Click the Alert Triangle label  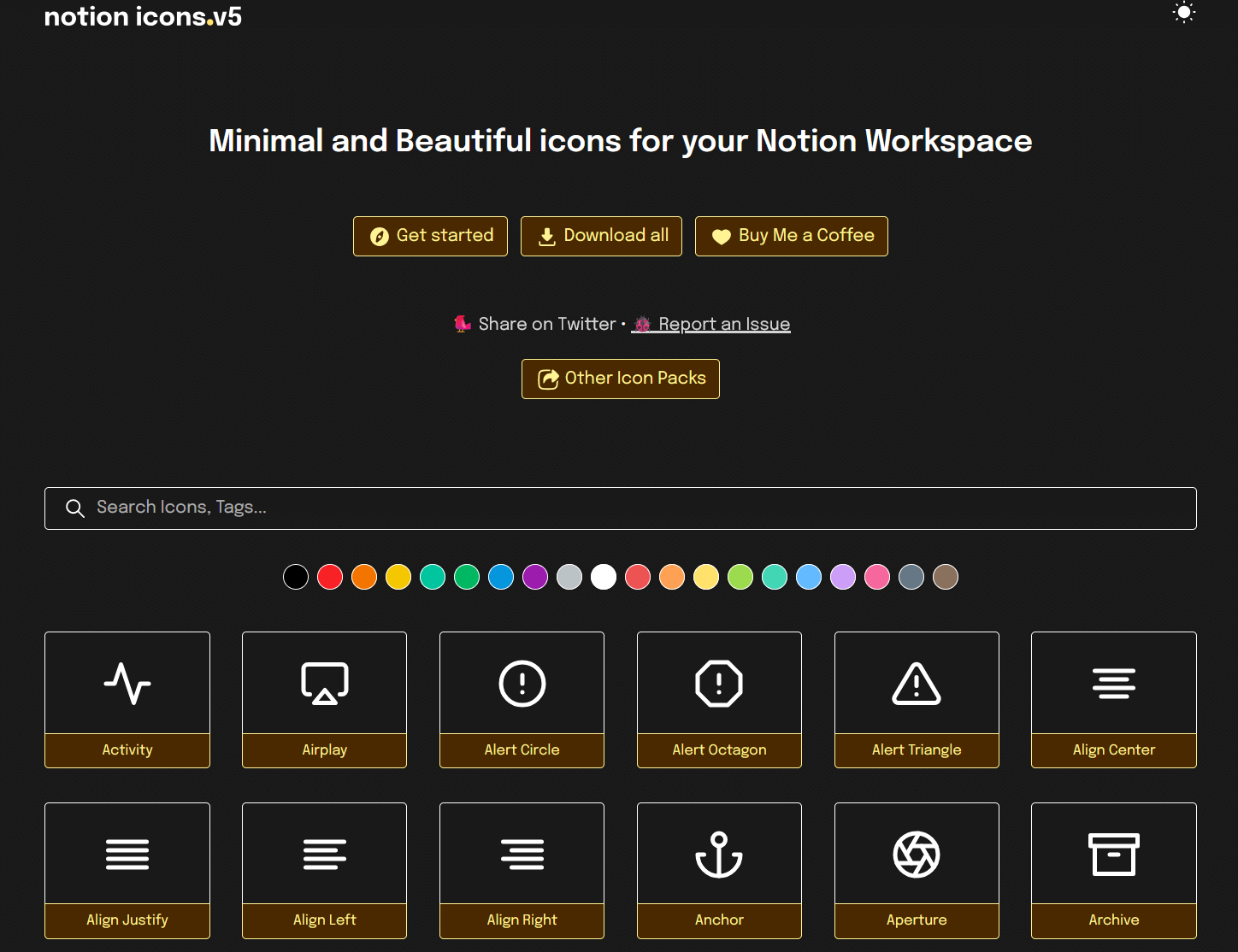[x=917, y=750]
